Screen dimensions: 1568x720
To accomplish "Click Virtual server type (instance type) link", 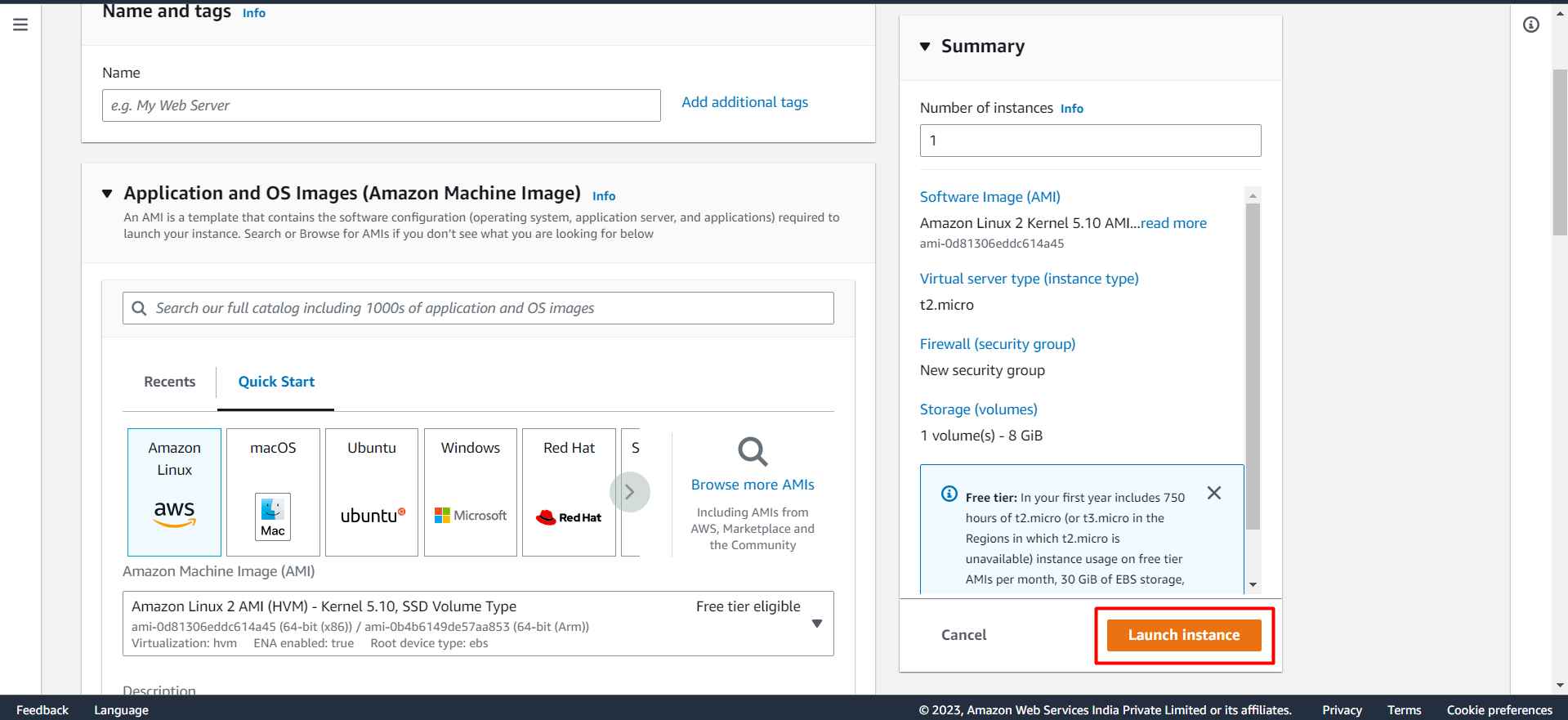I will pos(1030,279).
